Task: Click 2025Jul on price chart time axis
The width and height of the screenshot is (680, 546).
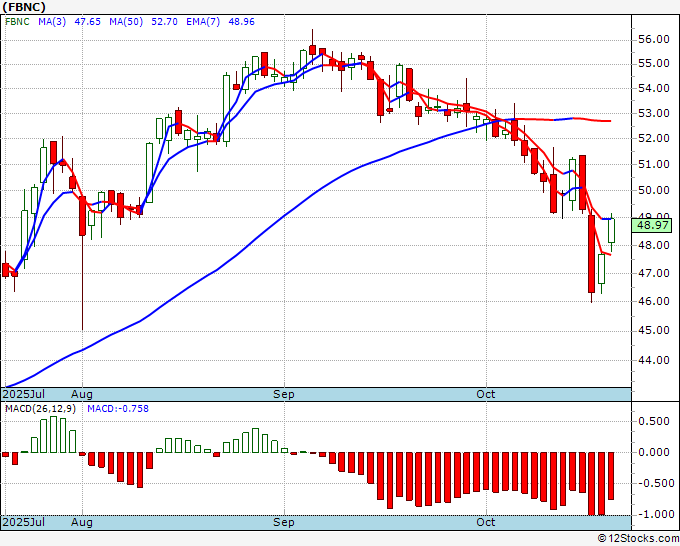Action: coord(24,394)
